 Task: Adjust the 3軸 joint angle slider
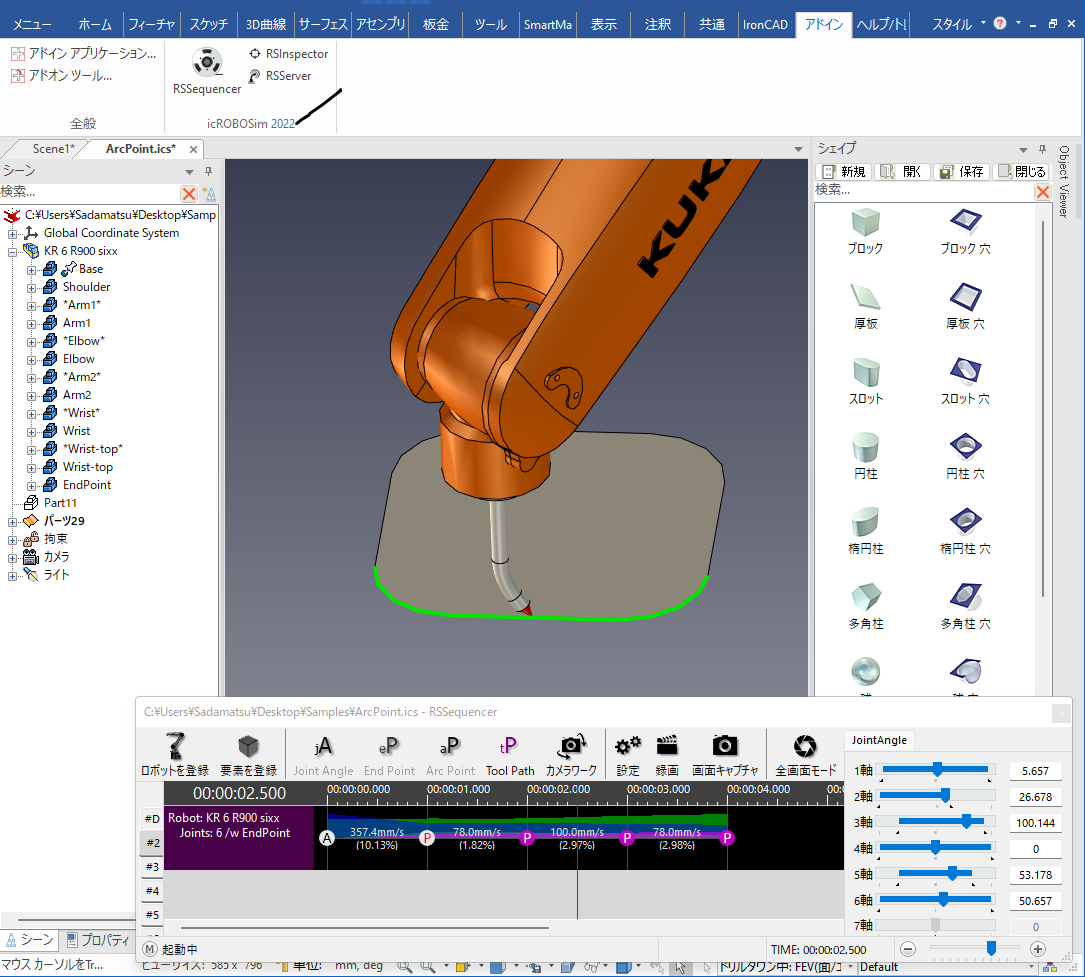click(966, 821)
